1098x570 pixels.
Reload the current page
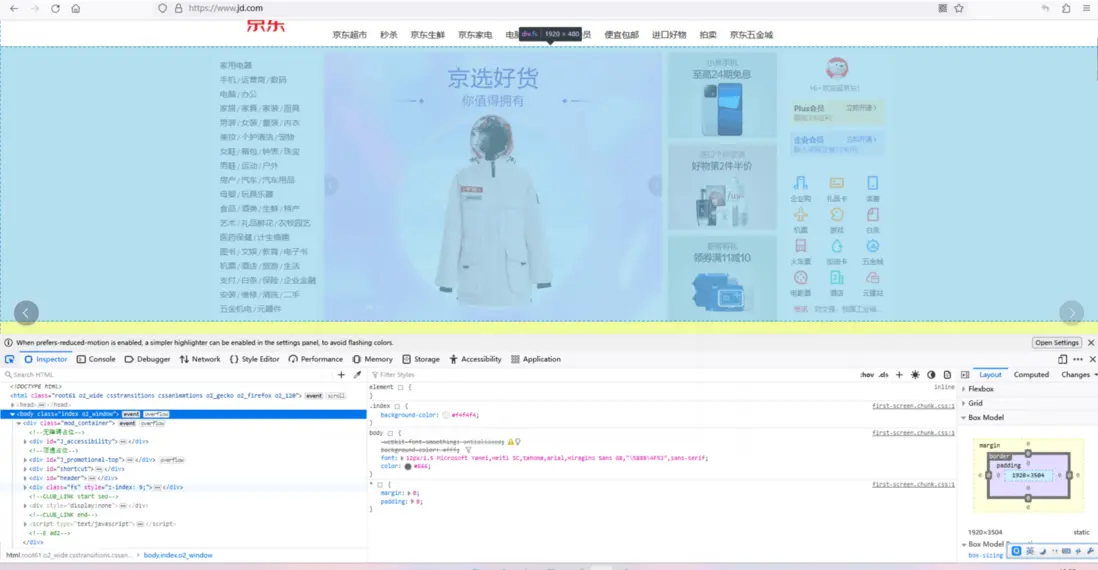pos(55,8)
